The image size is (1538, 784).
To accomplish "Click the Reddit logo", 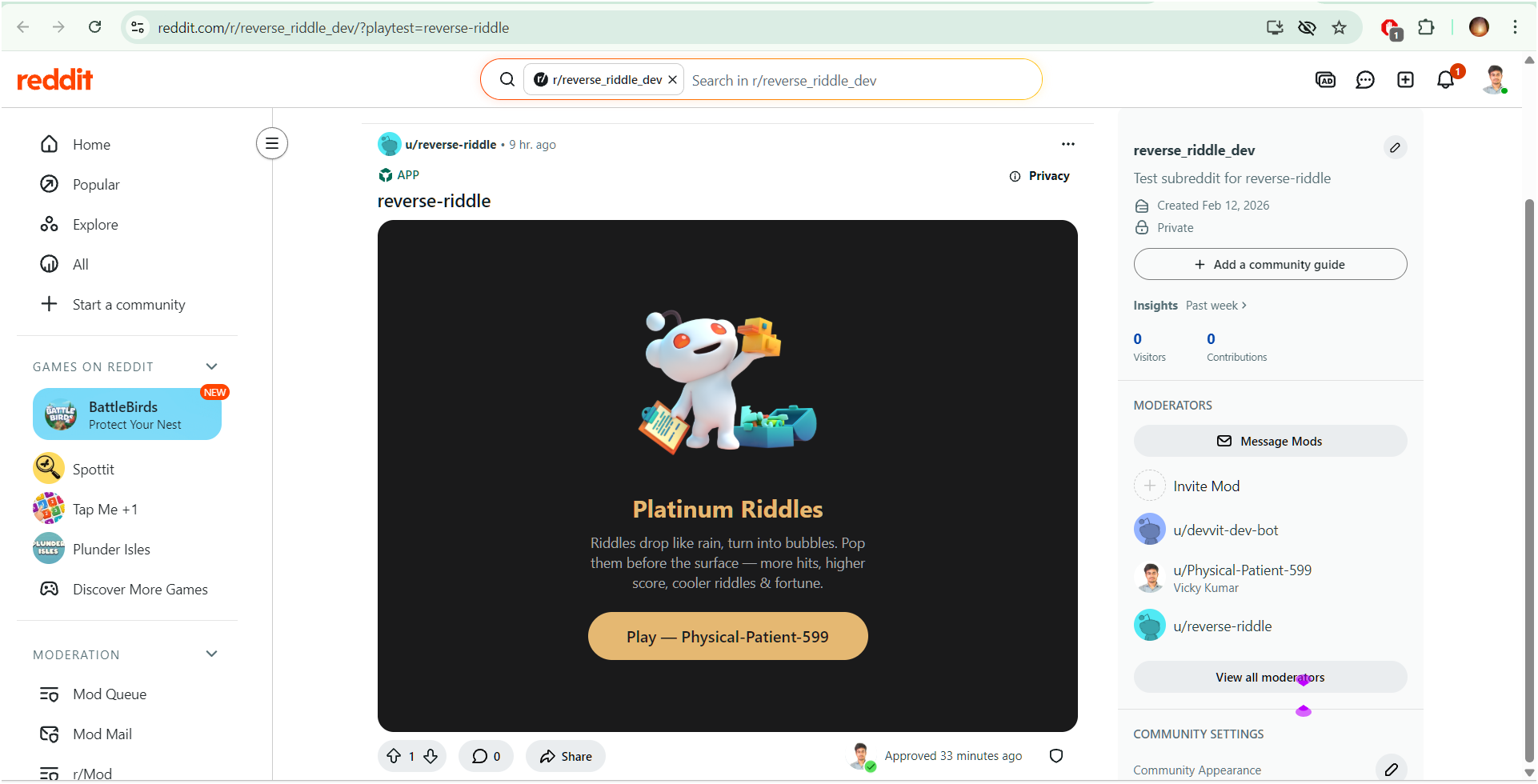I will 54,79.
